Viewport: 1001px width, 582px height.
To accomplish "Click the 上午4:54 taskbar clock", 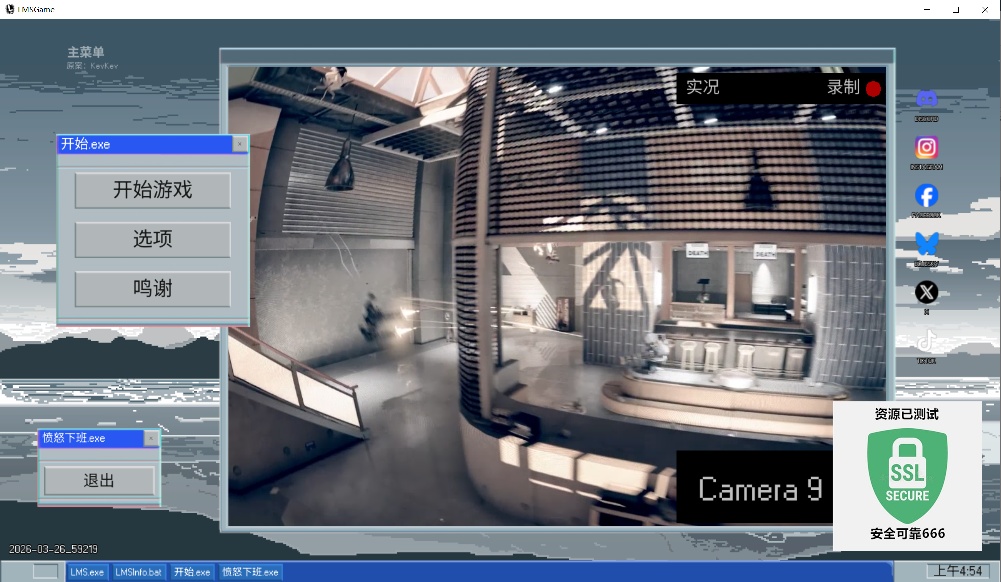I will pyautogui.click(x=958, y=571).
